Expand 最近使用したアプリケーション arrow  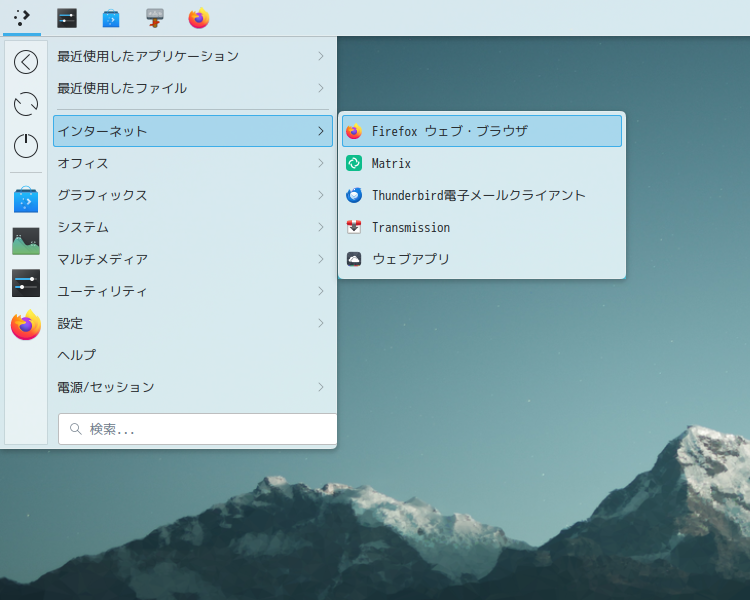(x=321, y=56)
